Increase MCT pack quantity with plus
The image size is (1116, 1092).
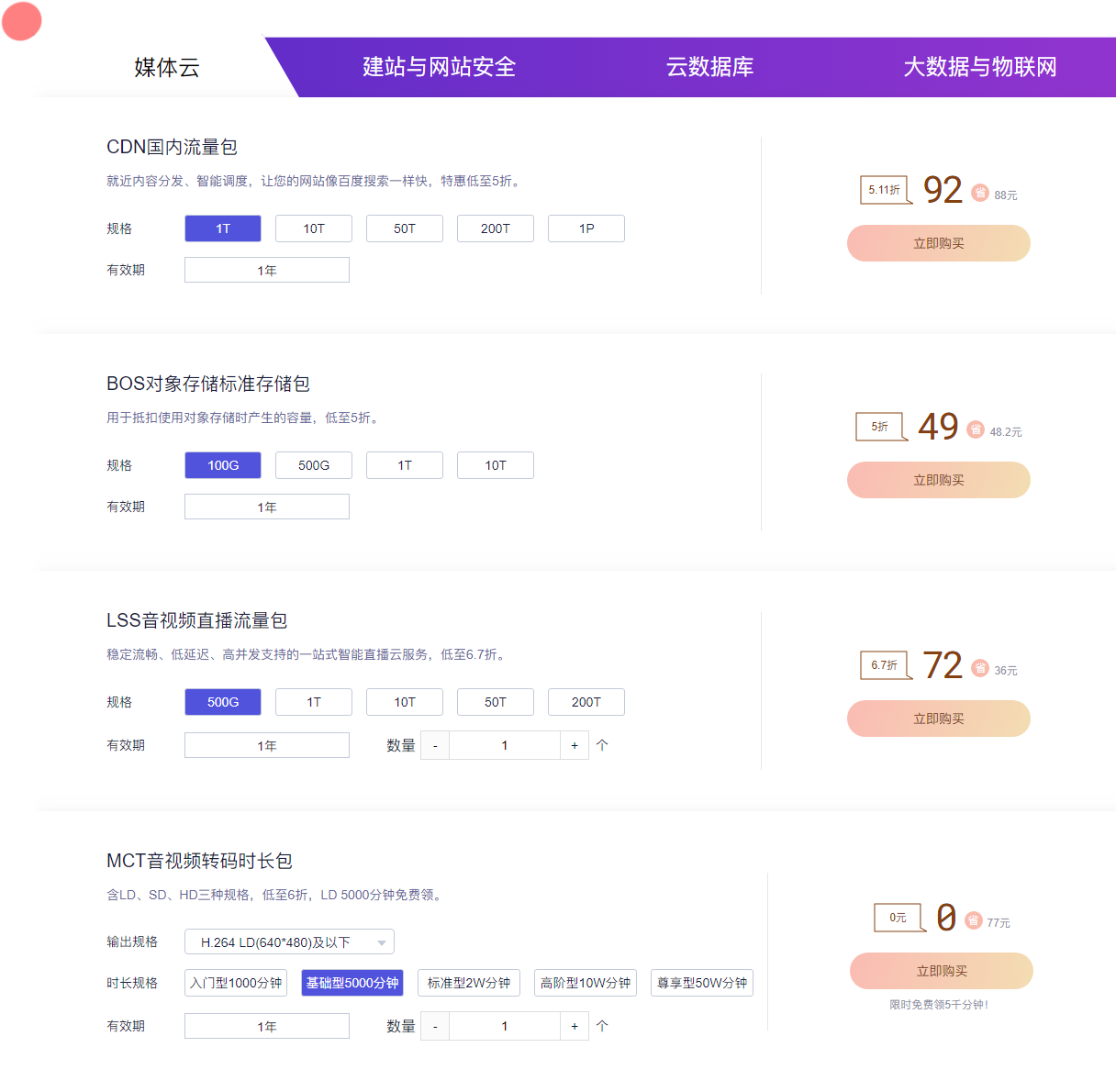pos(575,1026)
